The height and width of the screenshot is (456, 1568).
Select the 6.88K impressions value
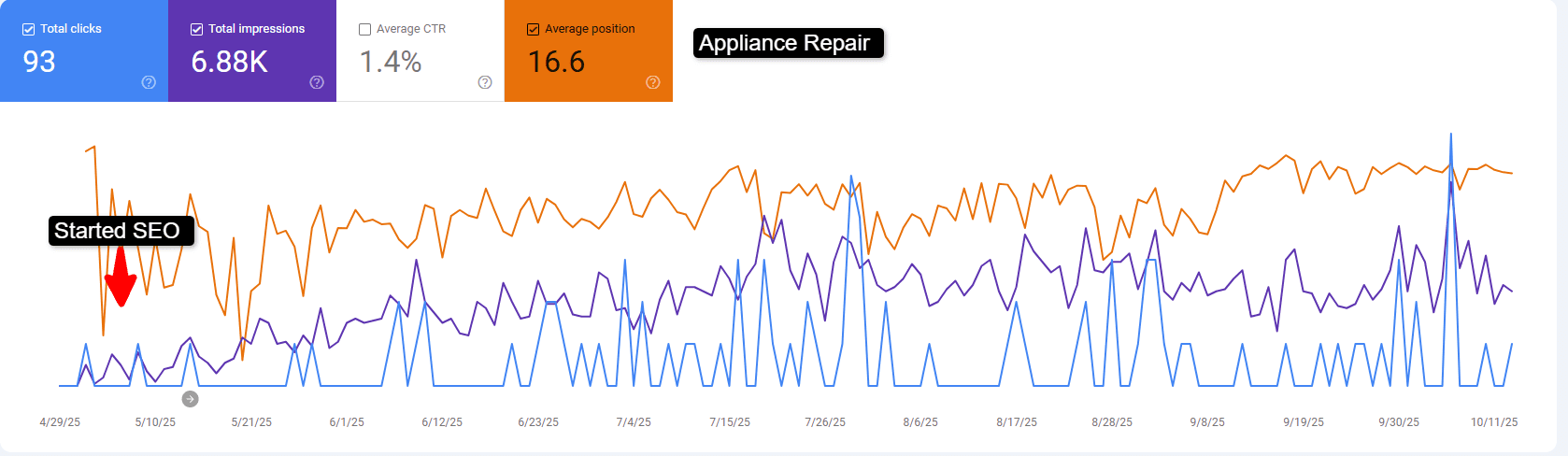coord(229,62)
